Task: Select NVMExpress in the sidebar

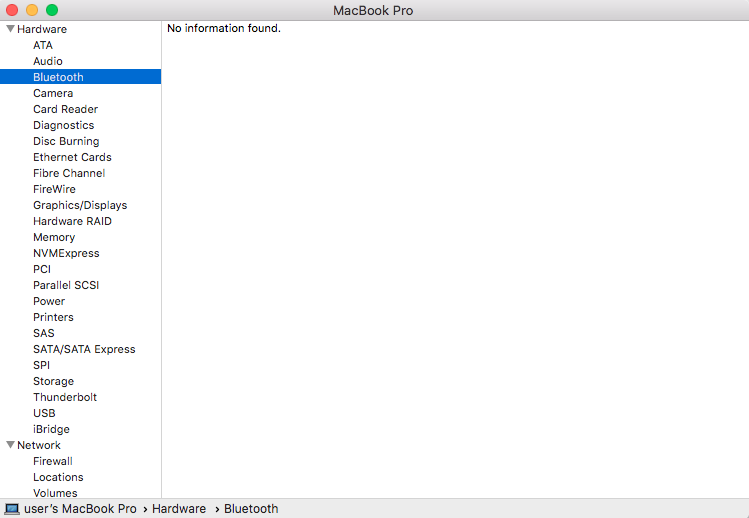Action: 66,253
